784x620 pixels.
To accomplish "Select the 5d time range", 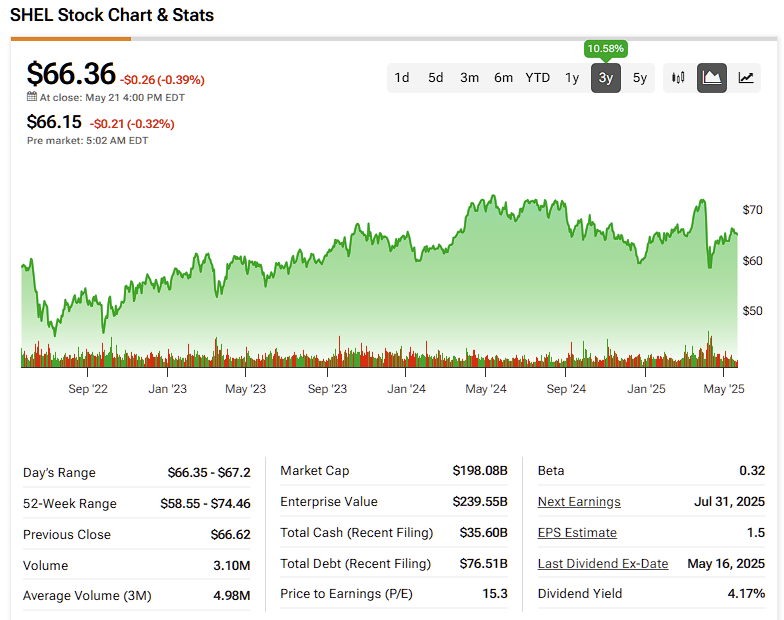I will point(436,78).
